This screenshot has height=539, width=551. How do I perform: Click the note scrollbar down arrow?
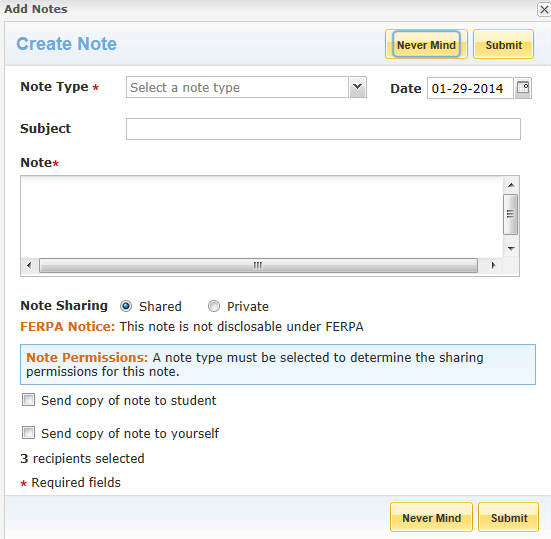tap(511, 248)
